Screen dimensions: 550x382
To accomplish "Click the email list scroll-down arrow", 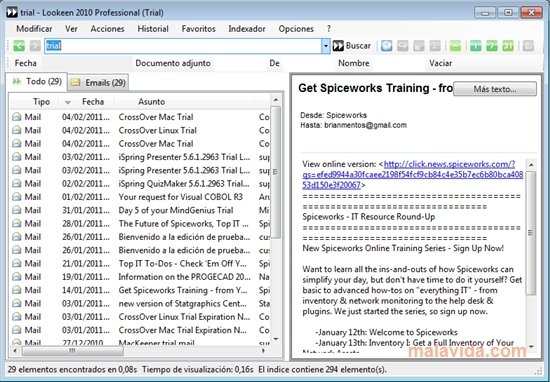I will click(276, 339).
